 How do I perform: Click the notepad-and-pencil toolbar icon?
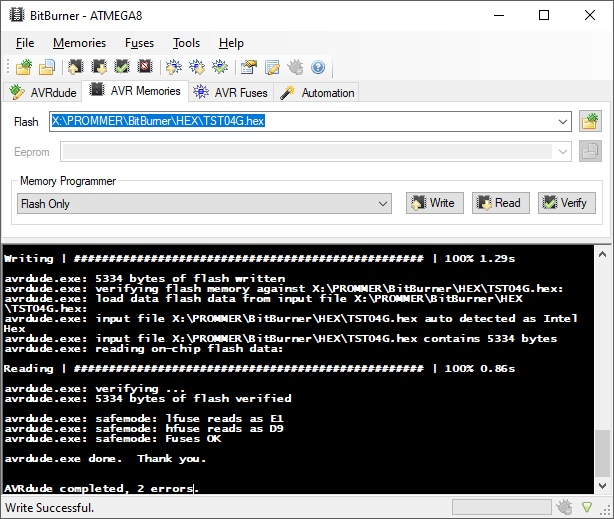click(272, 67)
